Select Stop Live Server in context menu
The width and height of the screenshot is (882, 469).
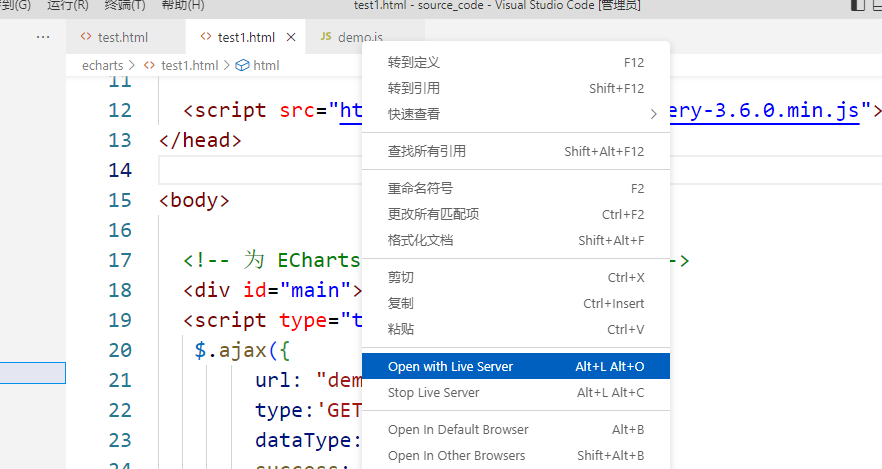tap(433, 393)
